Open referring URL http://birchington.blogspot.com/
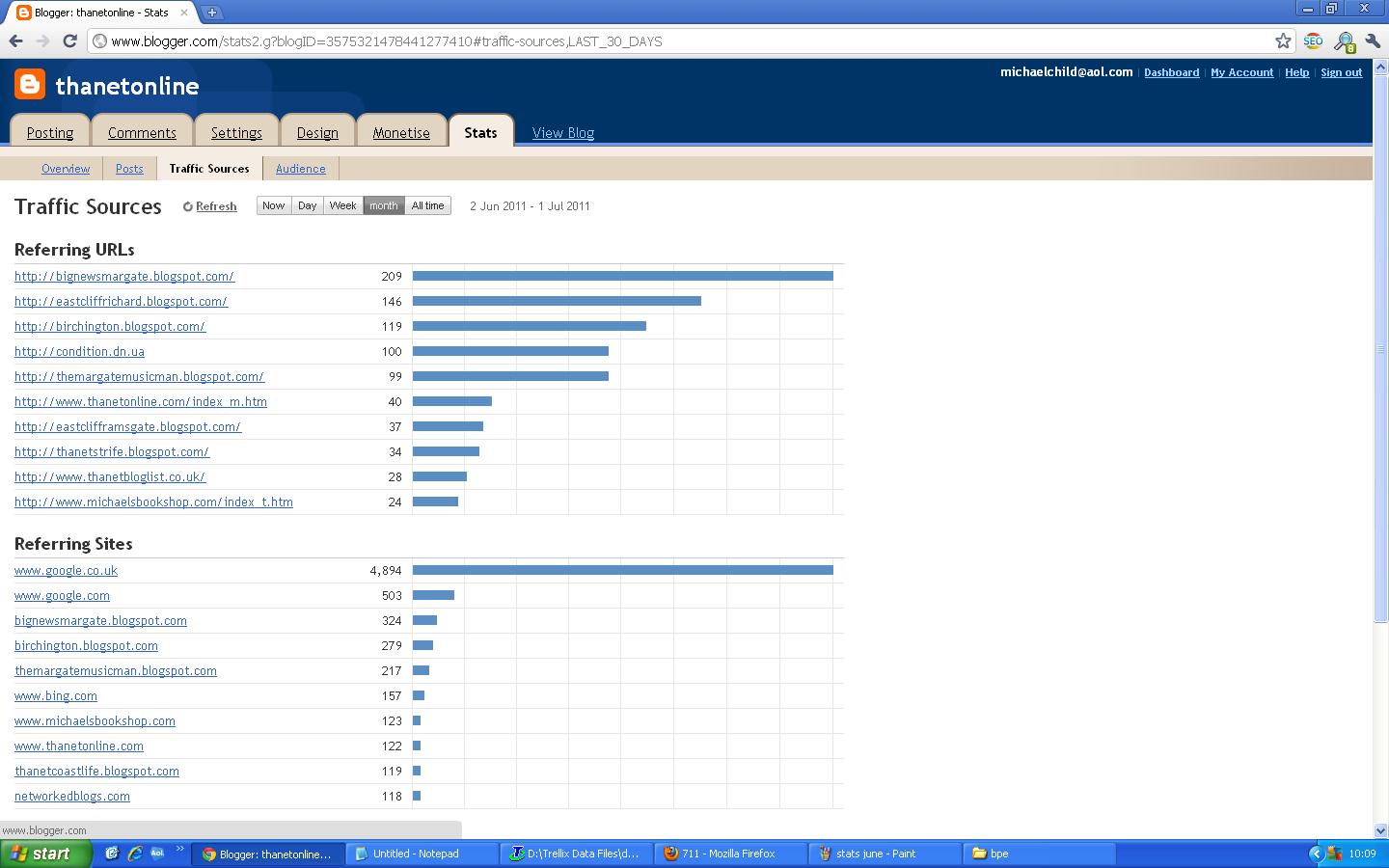The height and width of the screenshot is (868, 1389). pyautogui.click(x=110, y=326)
